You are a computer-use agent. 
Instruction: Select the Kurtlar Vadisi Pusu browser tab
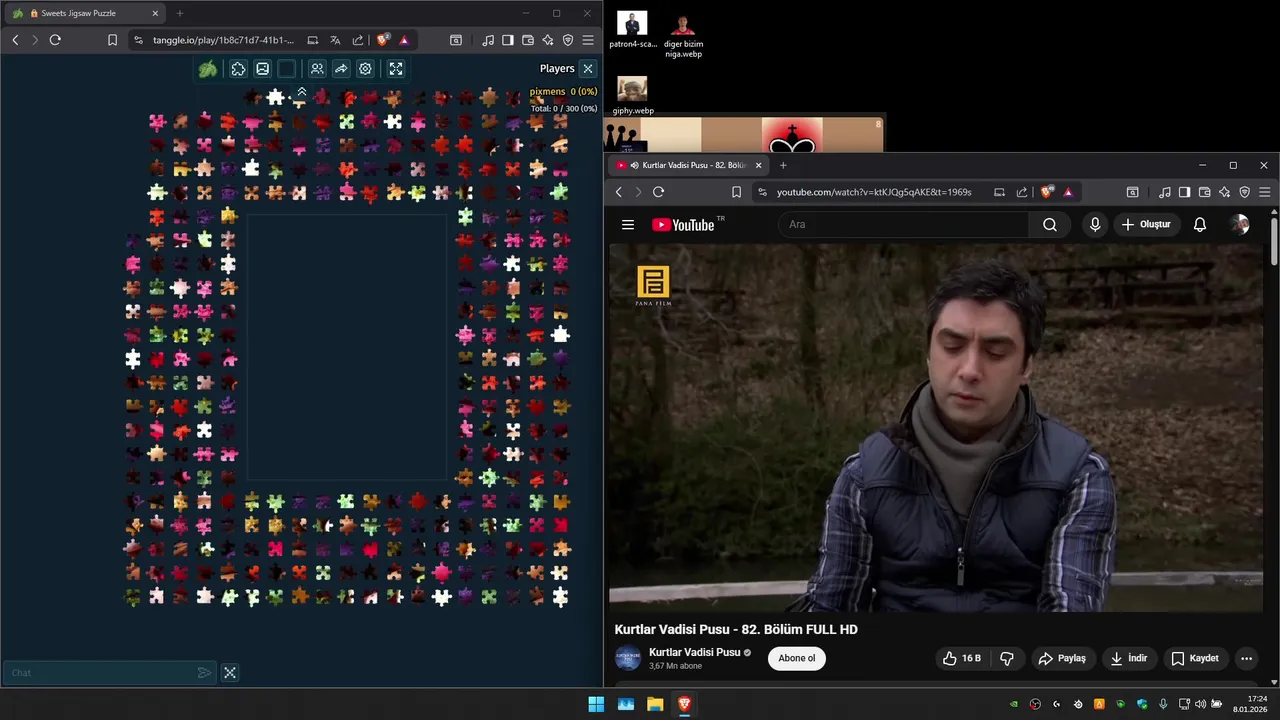pos(688,165)
